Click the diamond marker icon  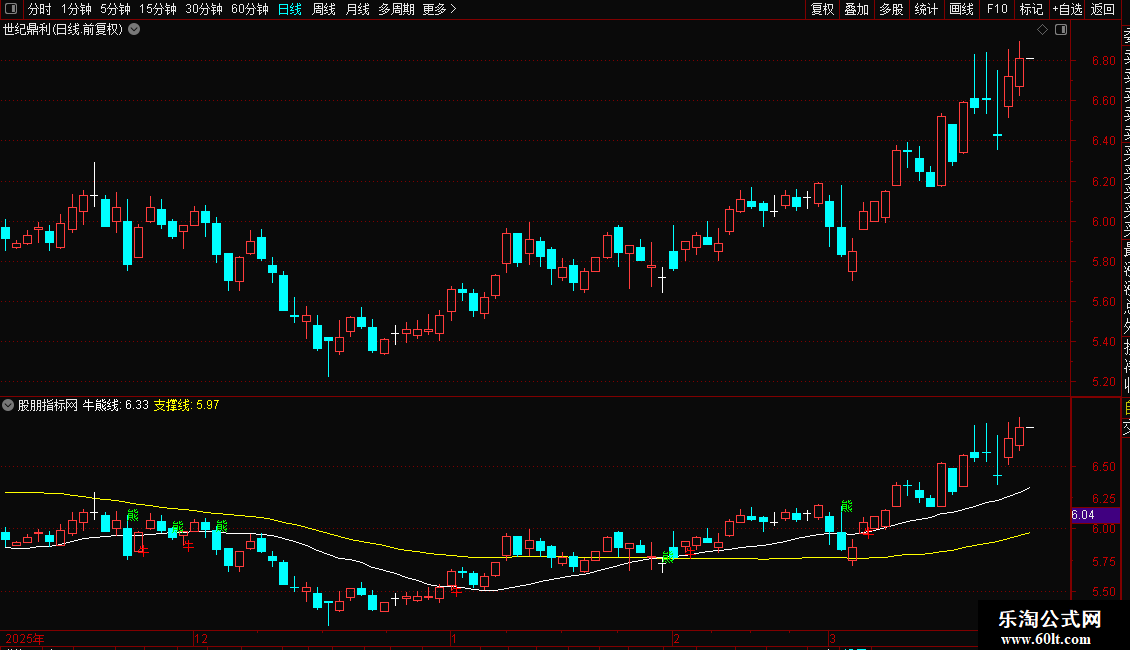(x=1042, y=30)
